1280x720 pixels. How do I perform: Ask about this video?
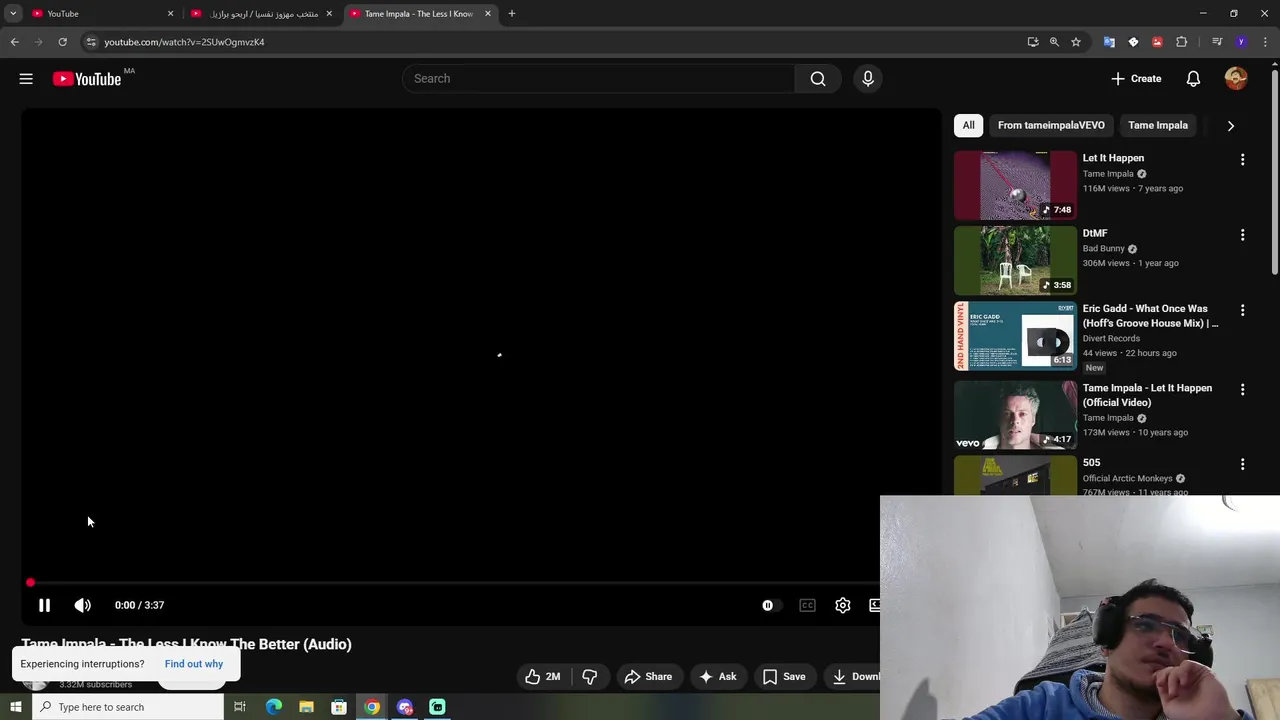718,677
